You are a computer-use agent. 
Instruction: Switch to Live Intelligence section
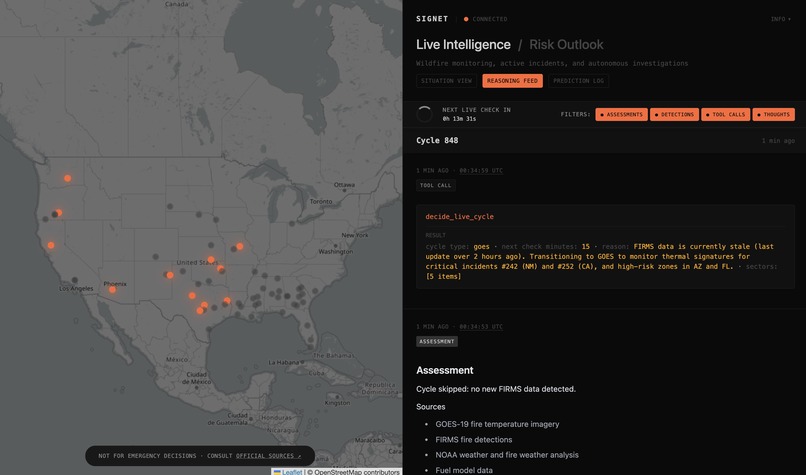[463, 45]
